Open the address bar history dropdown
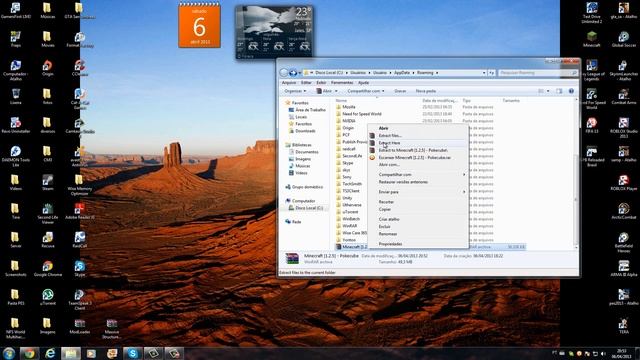640x360 pixels. click(484, 73)
